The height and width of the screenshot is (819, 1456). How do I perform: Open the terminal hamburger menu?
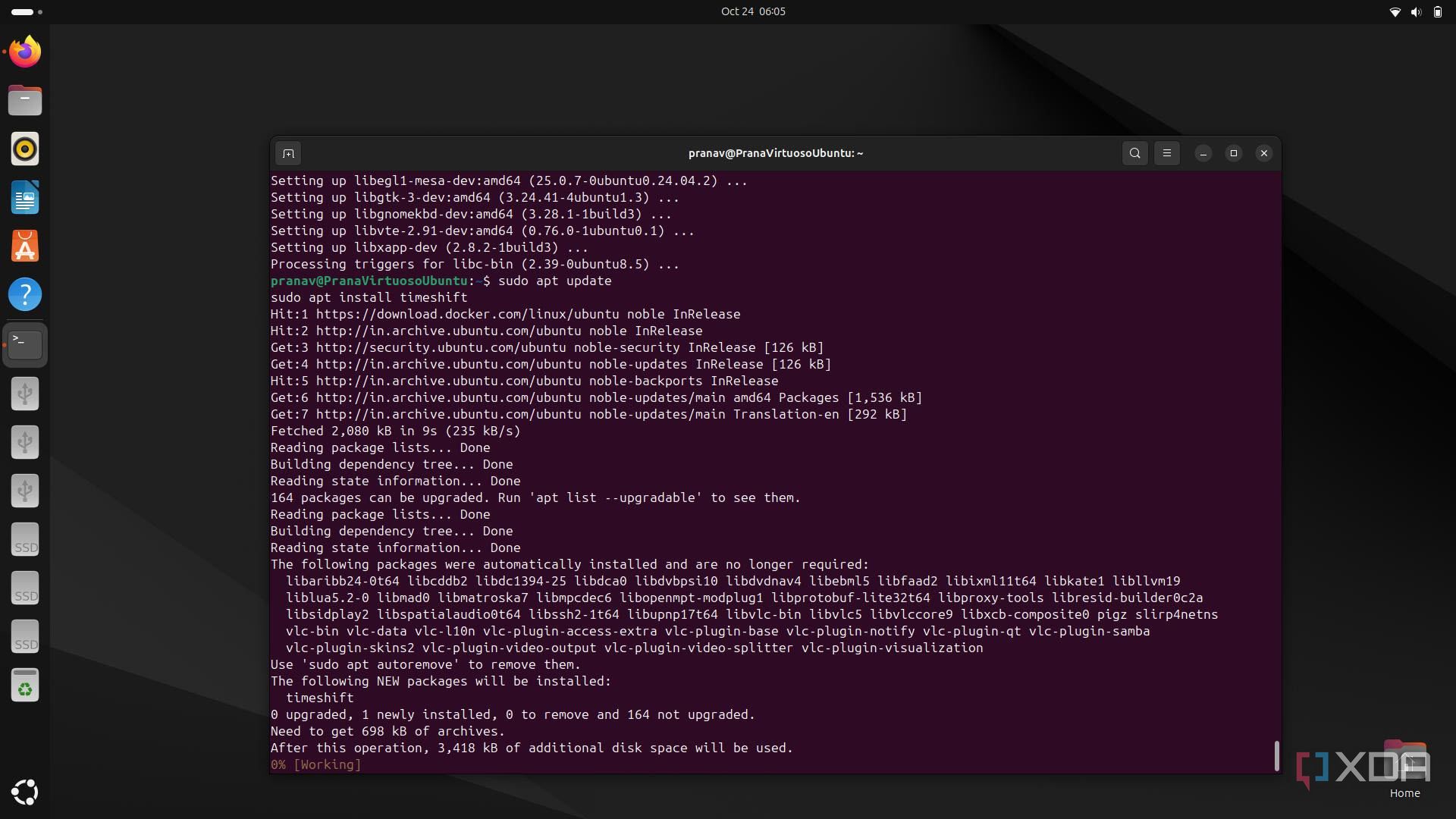pyautogui.click(x=1166, y=153)
